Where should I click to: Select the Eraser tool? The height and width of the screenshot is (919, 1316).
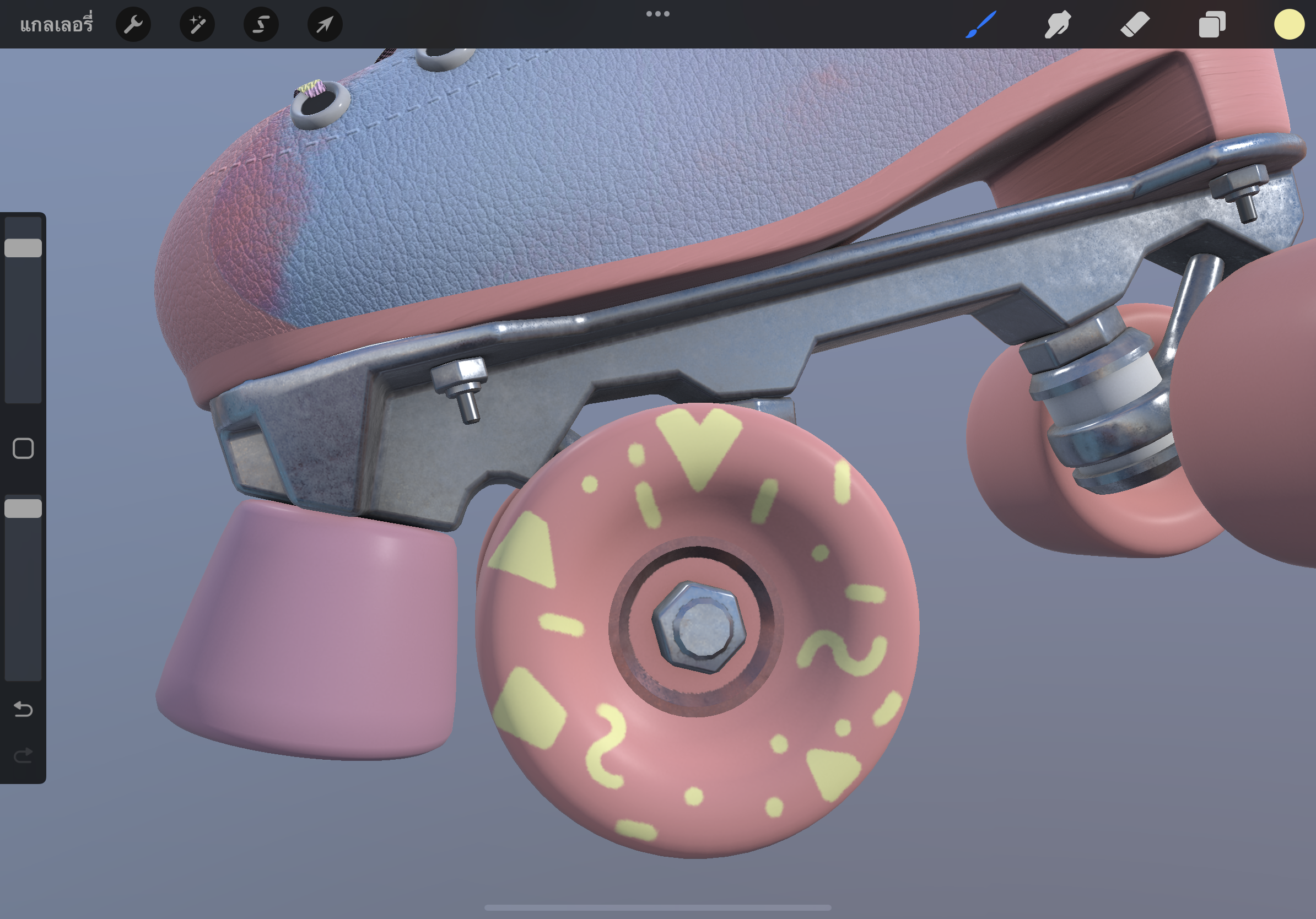pyautogui.click(x=1135, y=24)
